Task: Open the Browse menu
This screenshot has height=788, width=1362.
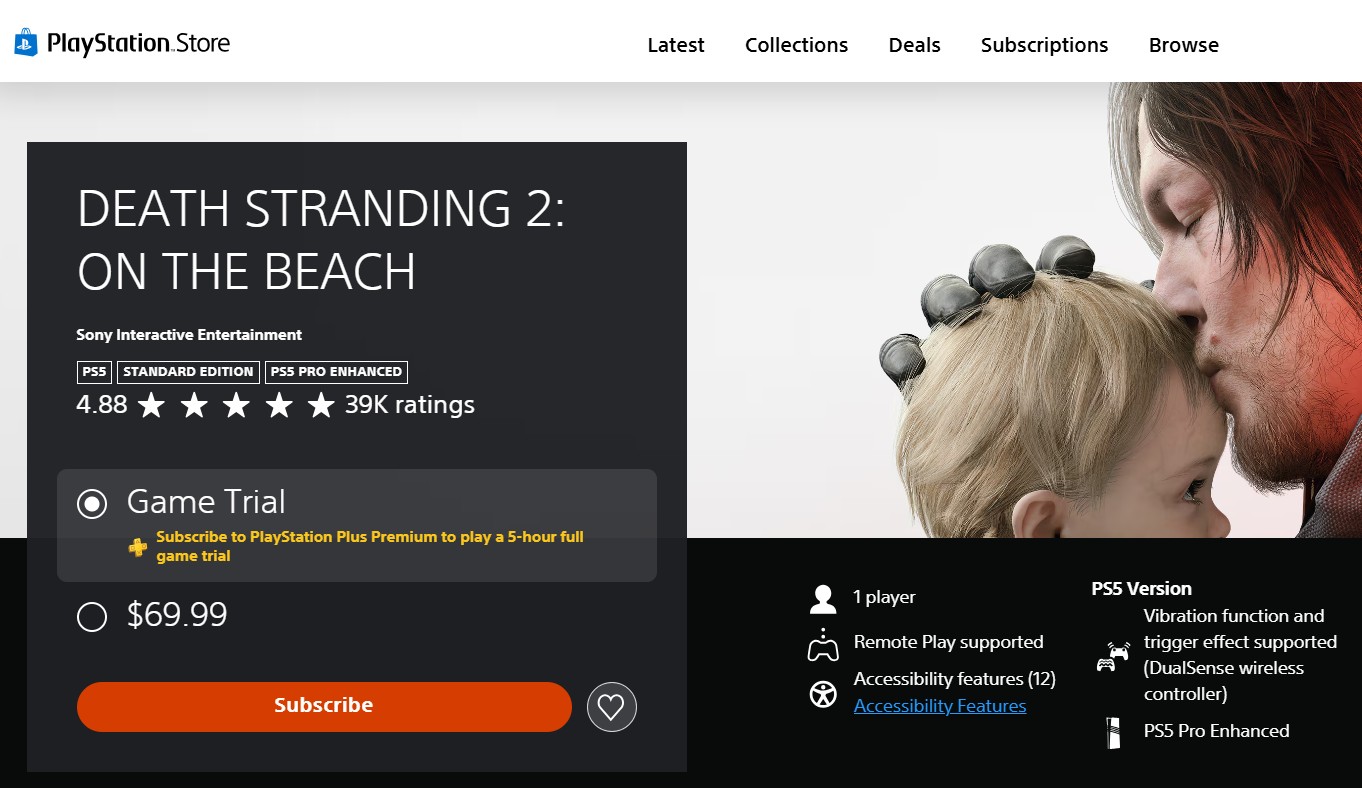Action: click(x=1183, y=45)
